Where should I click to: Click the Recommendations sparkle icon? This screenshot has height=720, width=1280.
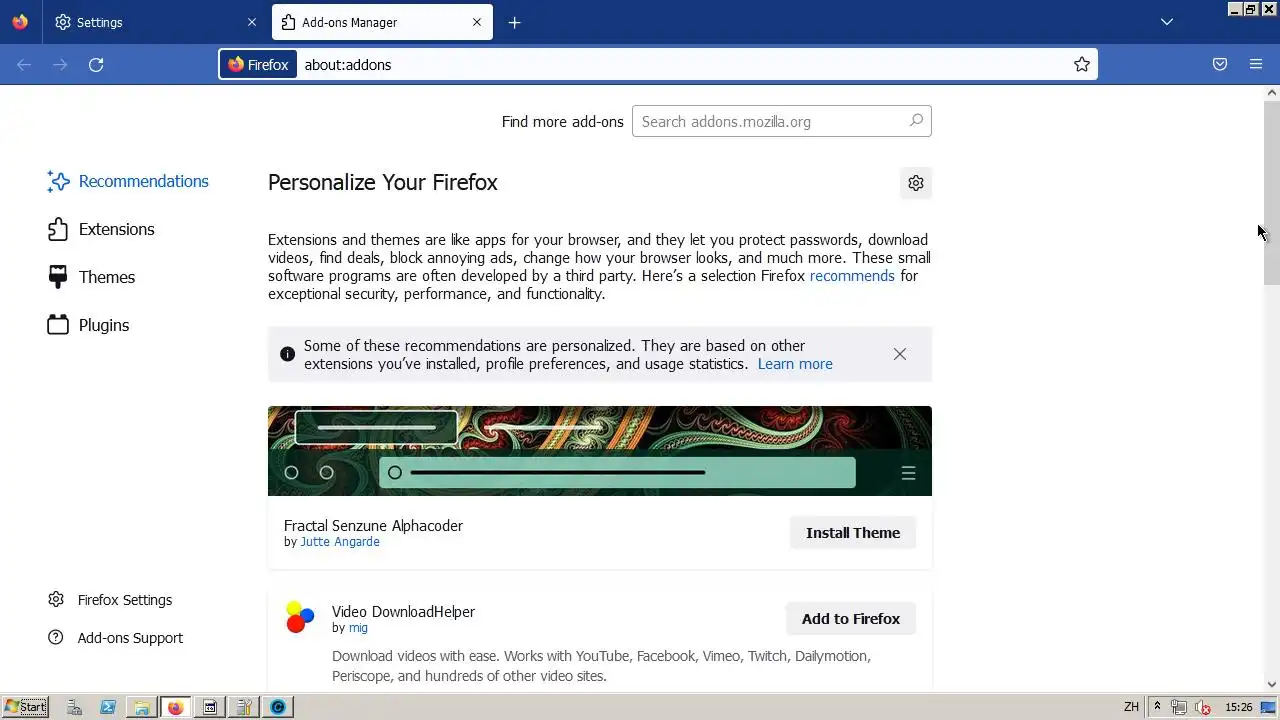(58, 181)
